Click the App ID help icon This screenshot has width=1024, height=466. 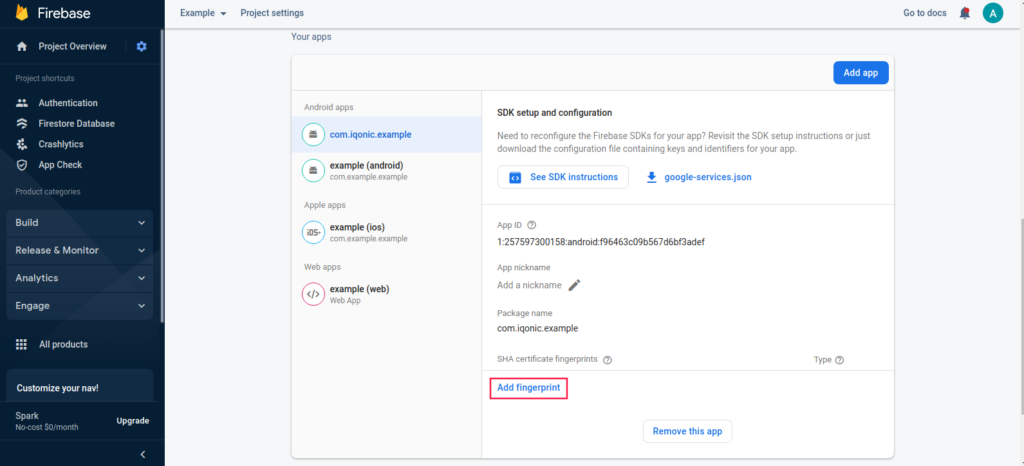pos(532,225)
